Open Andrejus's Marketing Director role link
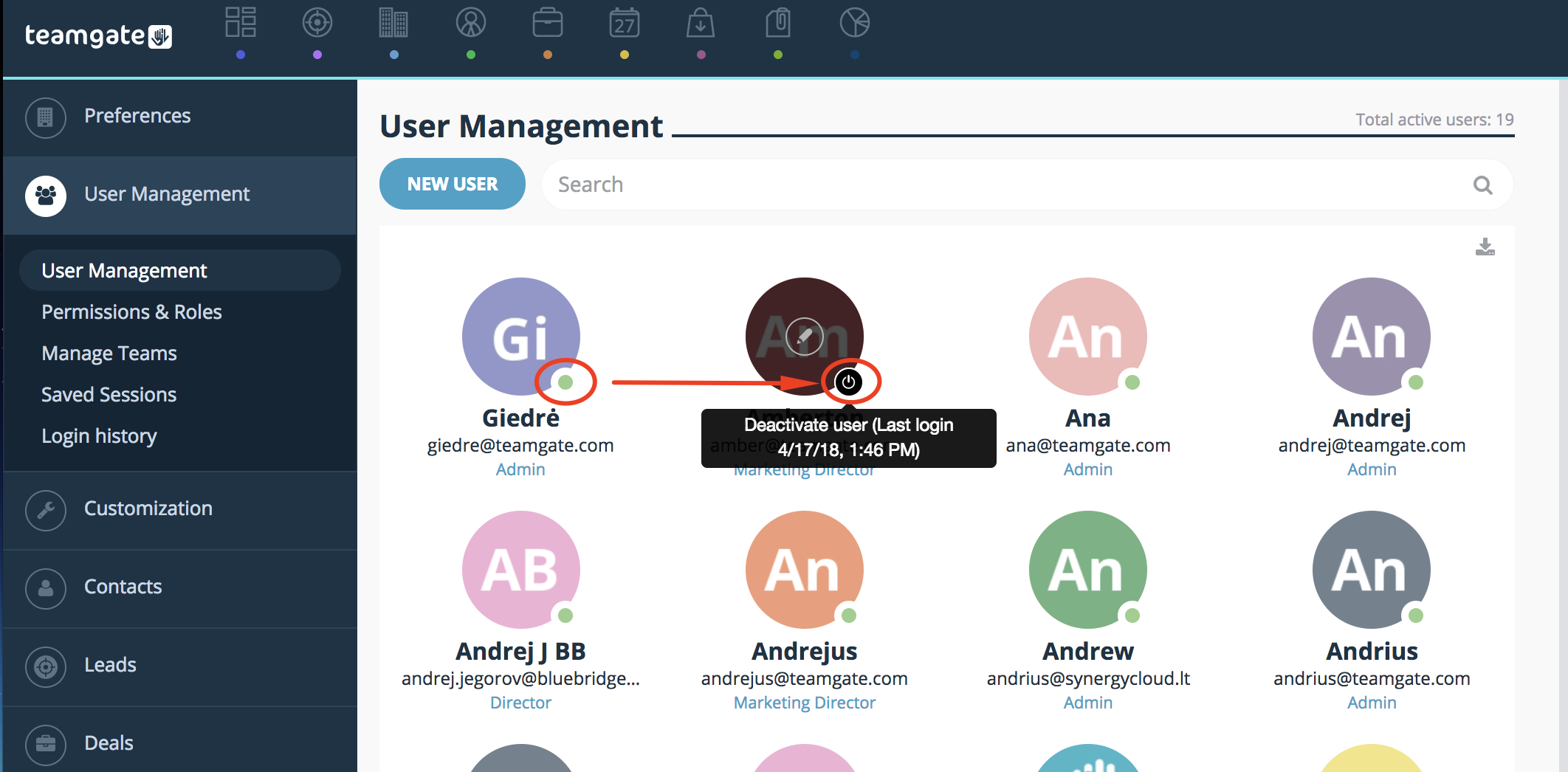This screenshot has width=1568, height=772. coord(805,703)
